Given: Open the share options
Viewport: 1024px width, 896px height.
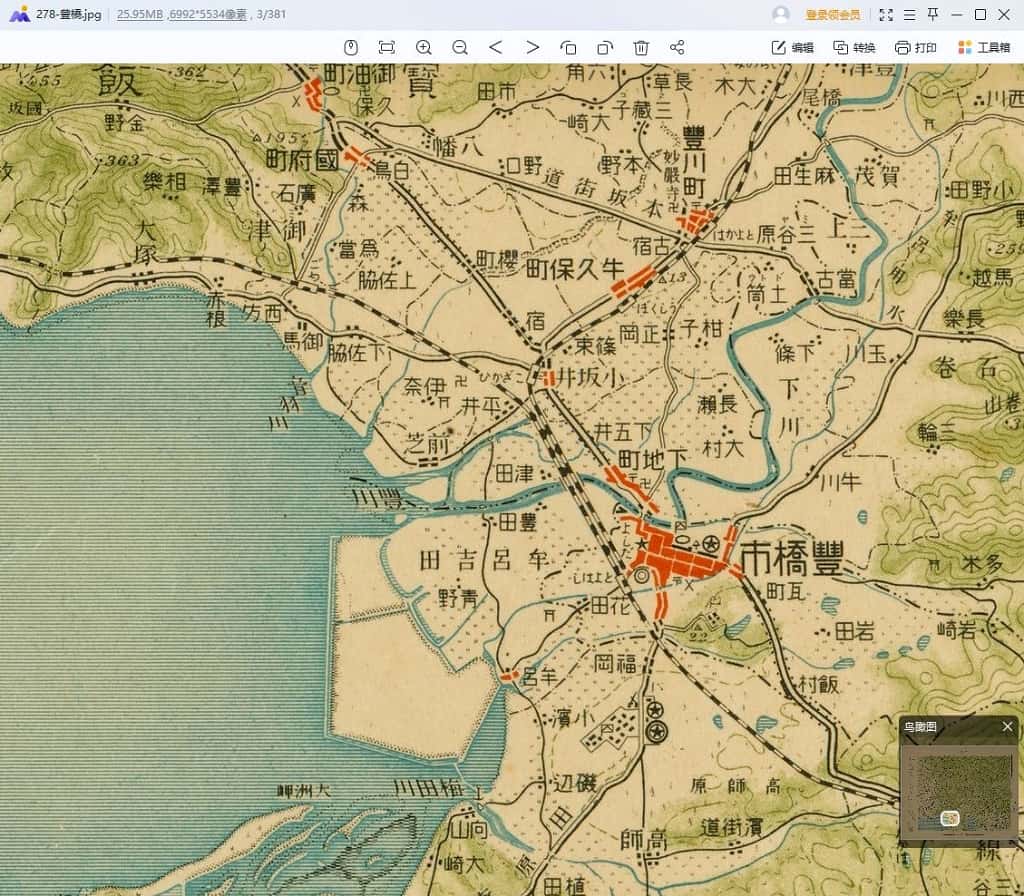Looking at the screenshot, I should pyautogui.click(x=677, y=47).
